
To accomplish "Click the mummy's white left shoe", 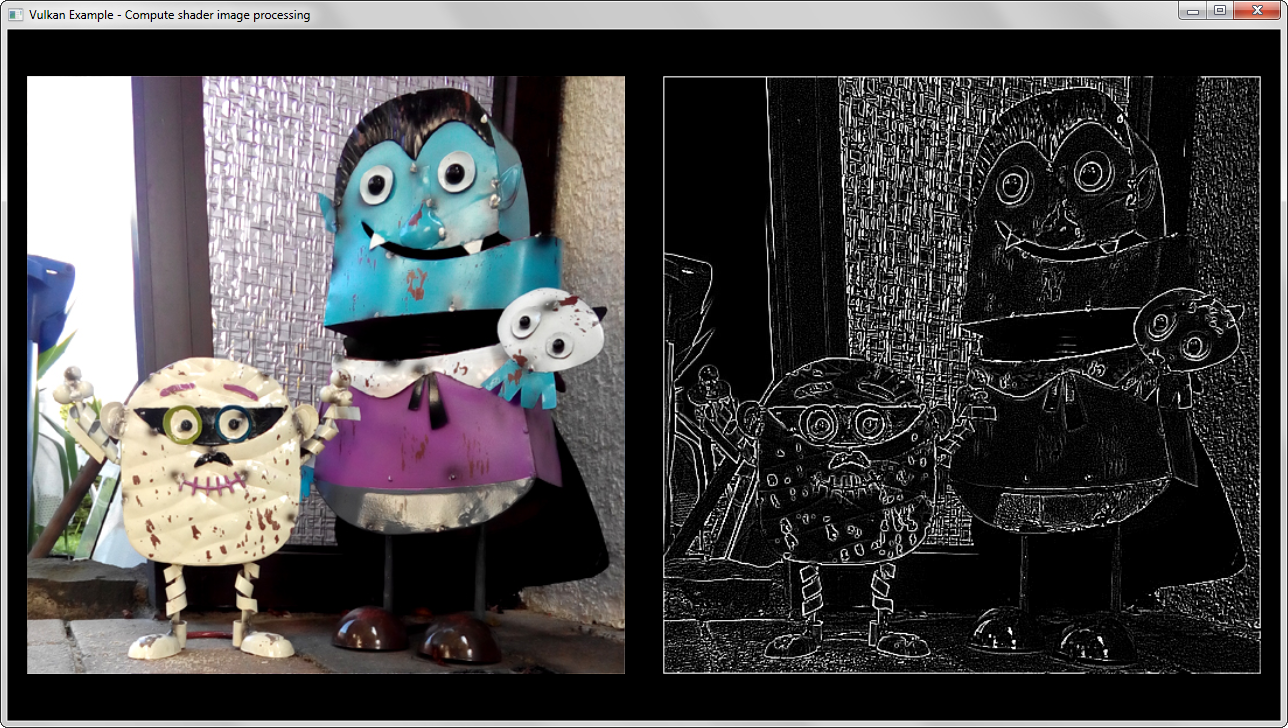I will tap(155, 645).
